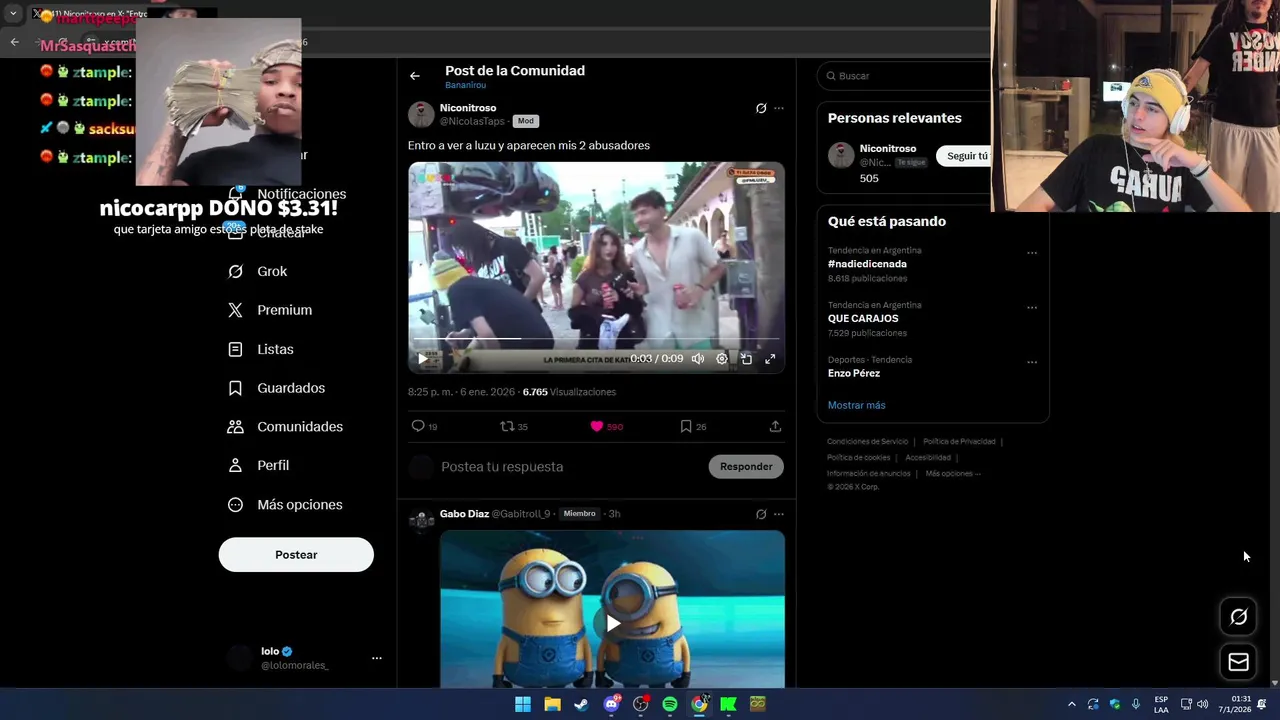Open the video settings gear
The image size is (1280, 720).
pyautogui.click(x=722, y=359)
